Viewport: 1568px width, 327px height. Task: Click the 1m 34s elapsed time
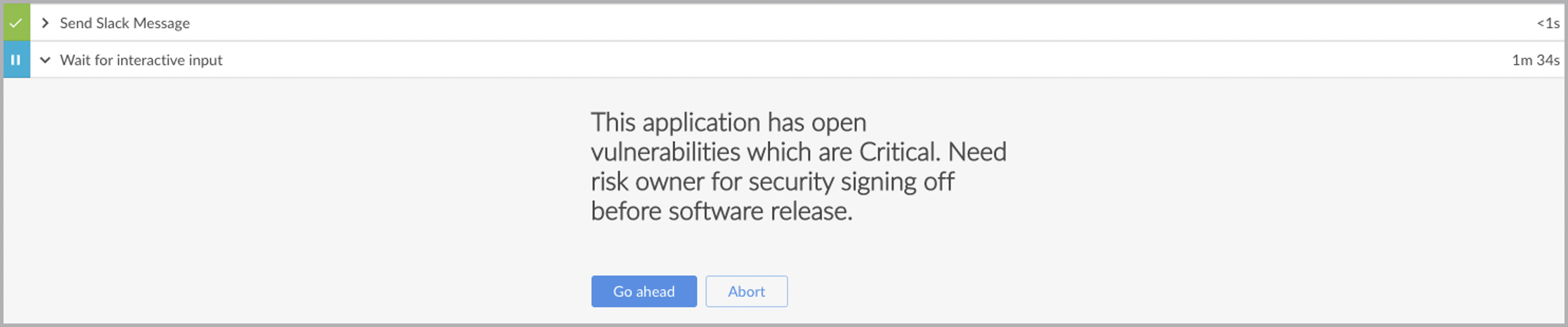(1536, 60)
